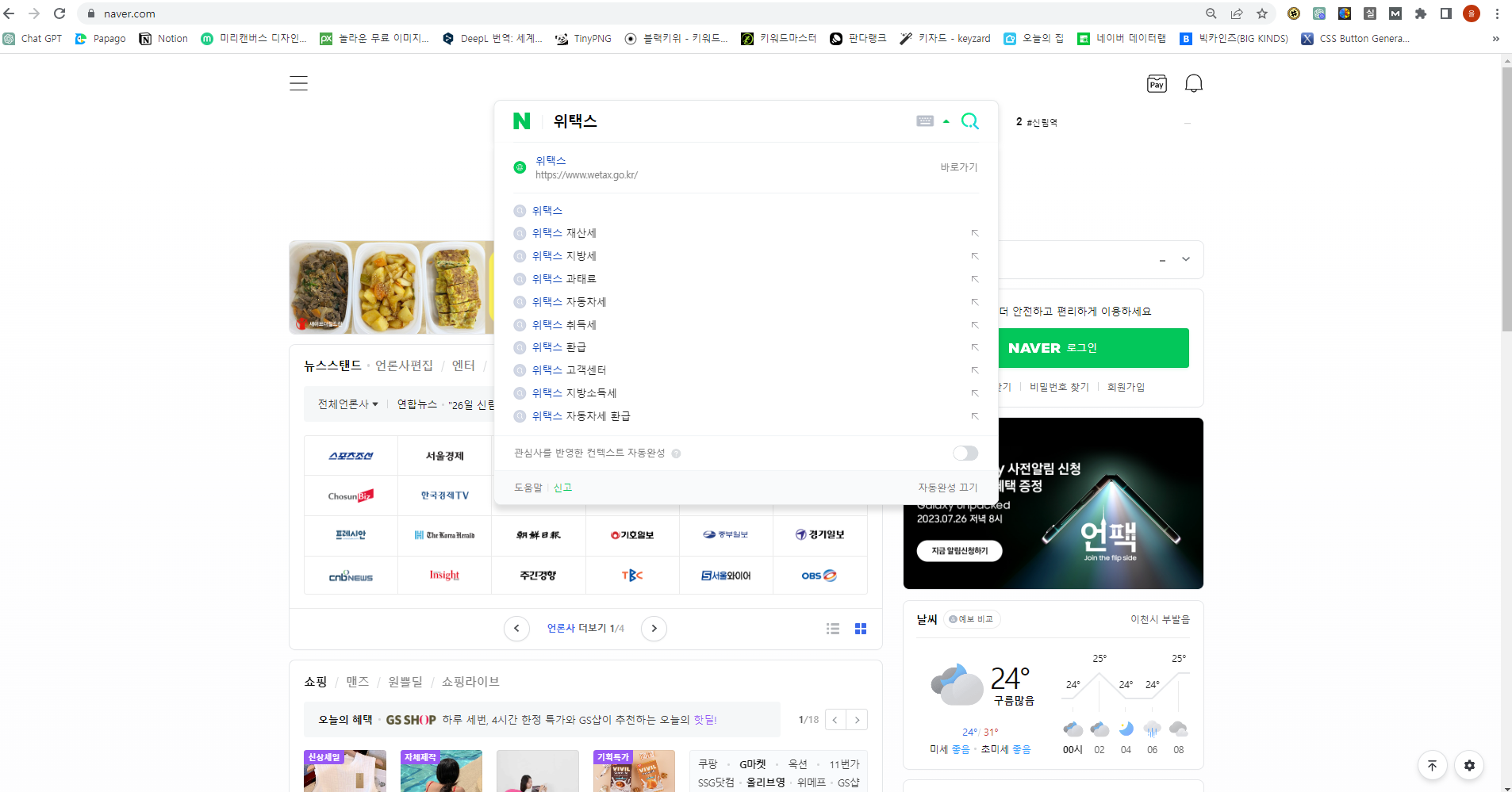Image resolution: width=1512 pixels, height=792 pixels.
Task: Open the 쇼핑라이브 tab
Action: coord(470,681)
